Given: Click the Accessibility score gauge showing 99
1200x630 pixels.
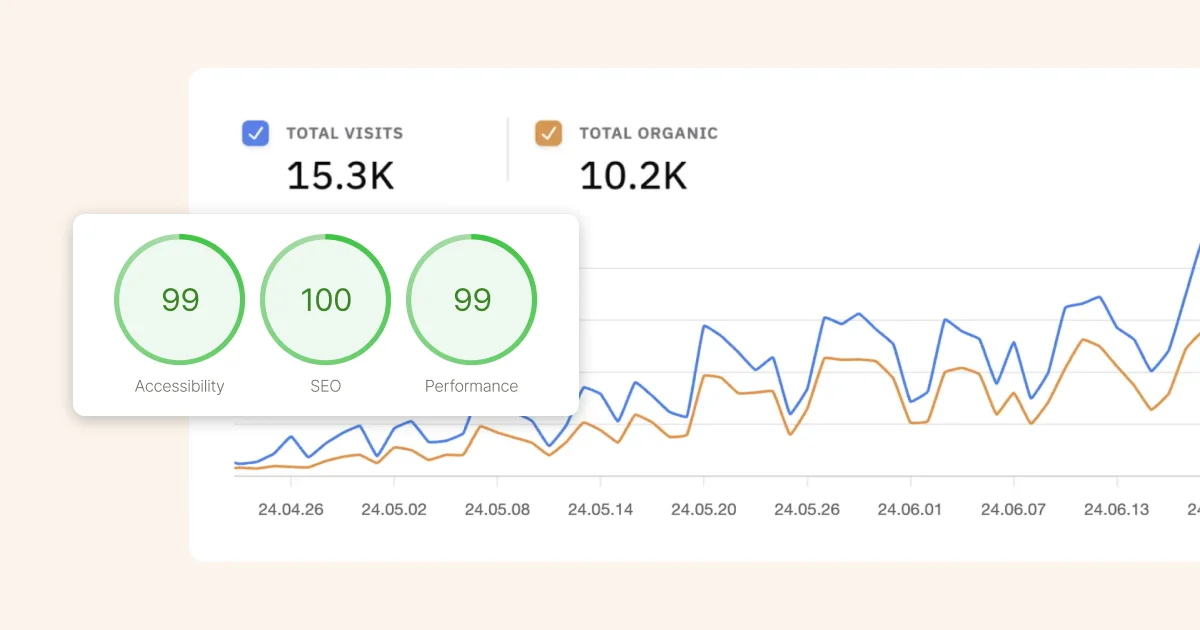Looking at the screenshot, I should point(179,300).
